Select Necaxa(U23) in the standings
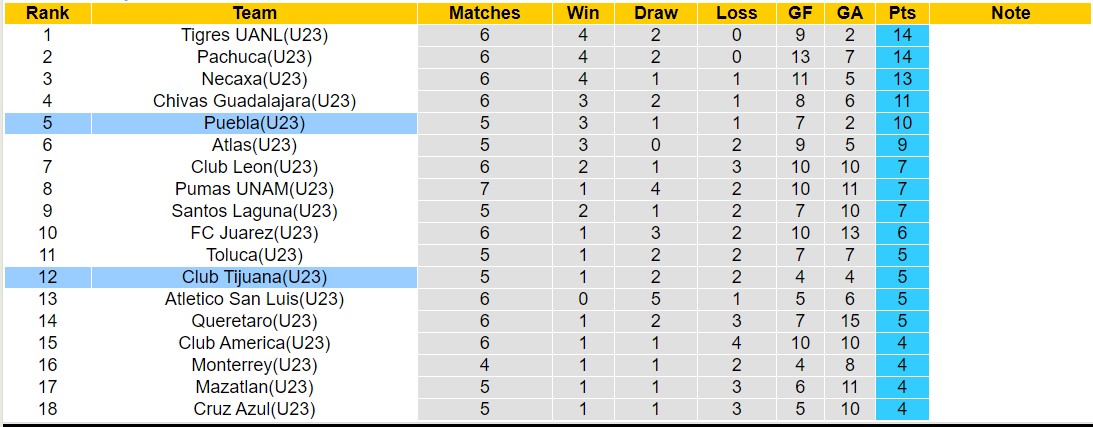Screen dimensions: 1093x427 click(x=254, y=79)
